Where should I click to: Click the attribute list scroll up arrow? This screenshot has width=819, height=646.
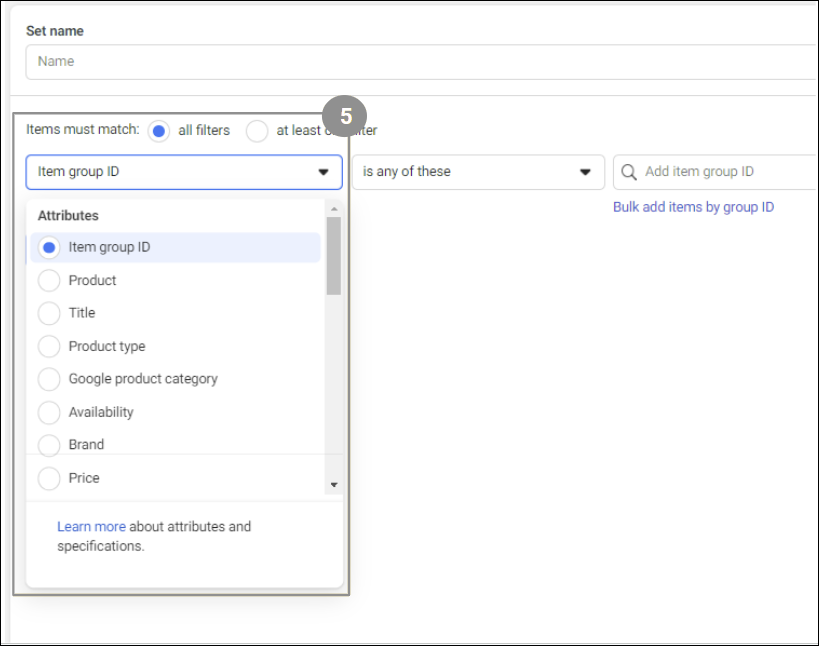334,209
